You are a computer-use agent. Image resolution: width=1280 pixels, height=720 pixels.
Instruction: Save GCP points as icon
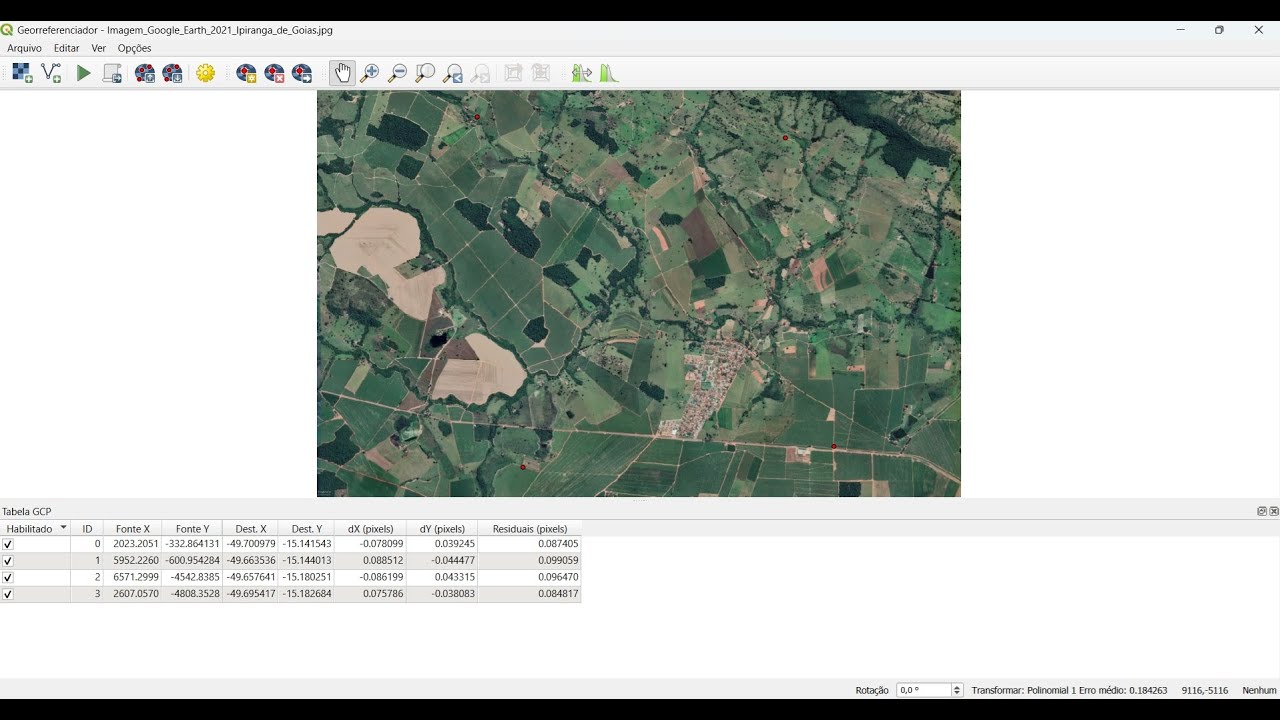point(173,73)
